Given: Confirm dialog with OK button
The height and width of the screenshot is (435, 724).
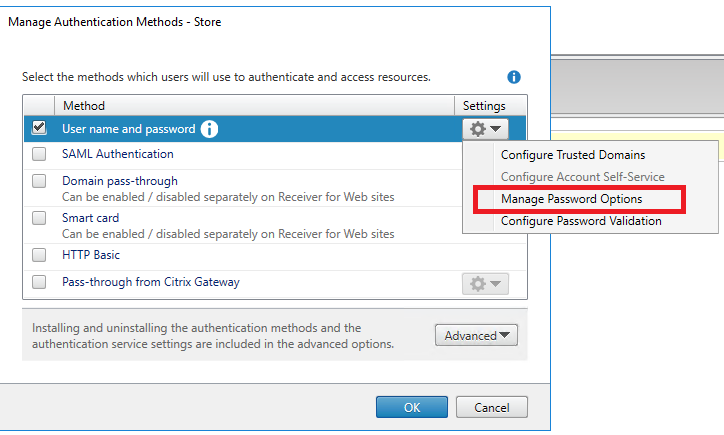Looking at the screenshot, I should click(412, 407).
